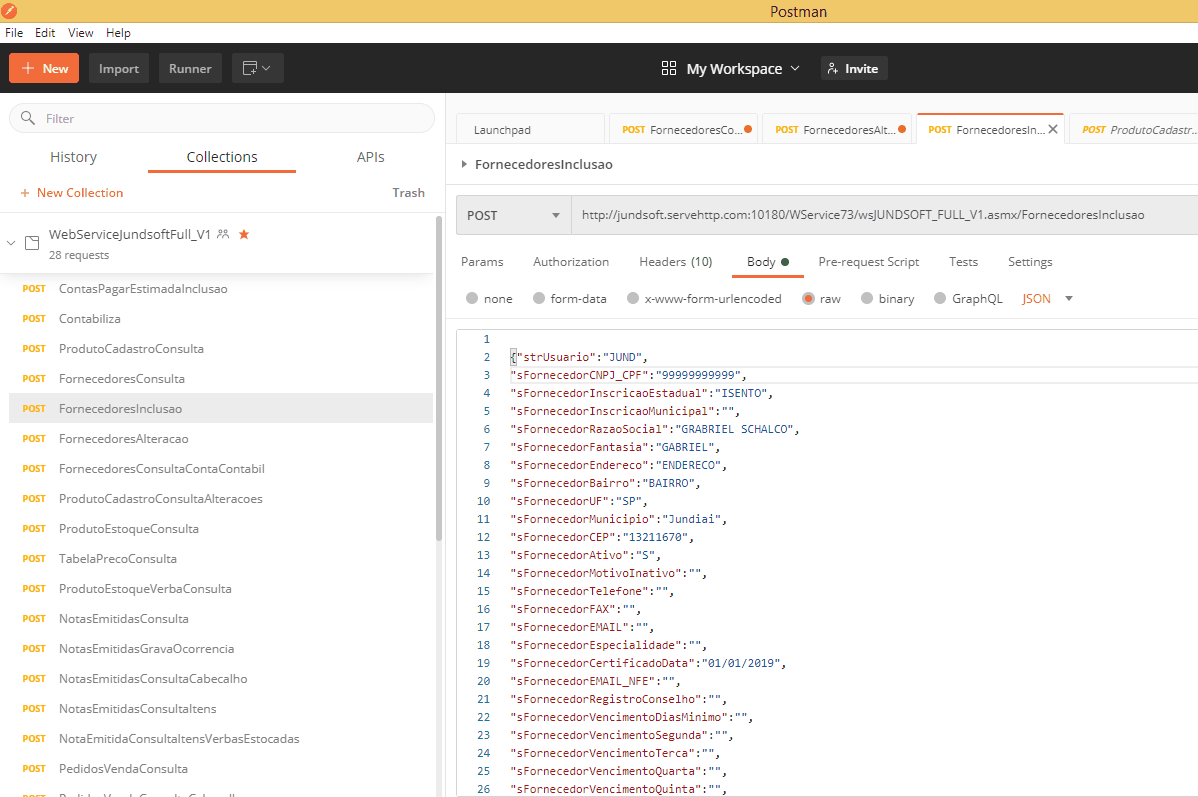Screen dimensions: 1198x797
Task: Select the form-data body type
Action: tap(540, 298)
